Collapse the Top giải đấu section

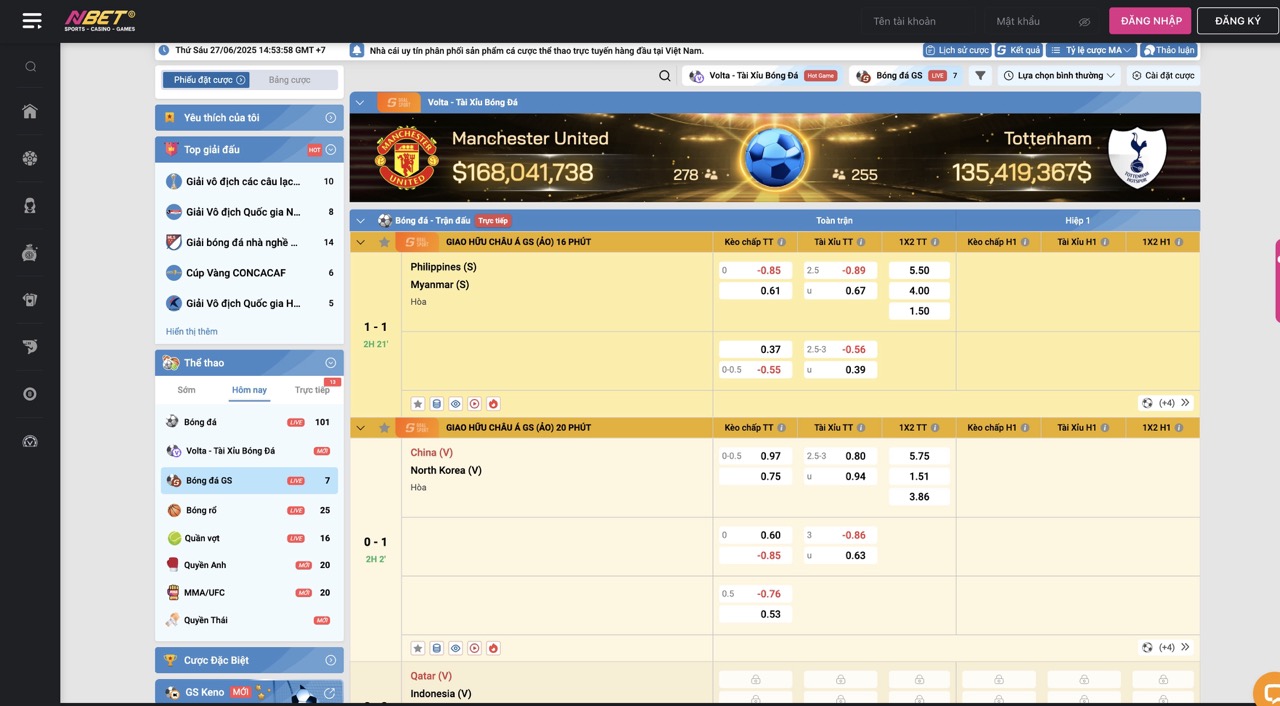(x=330, y=150)
